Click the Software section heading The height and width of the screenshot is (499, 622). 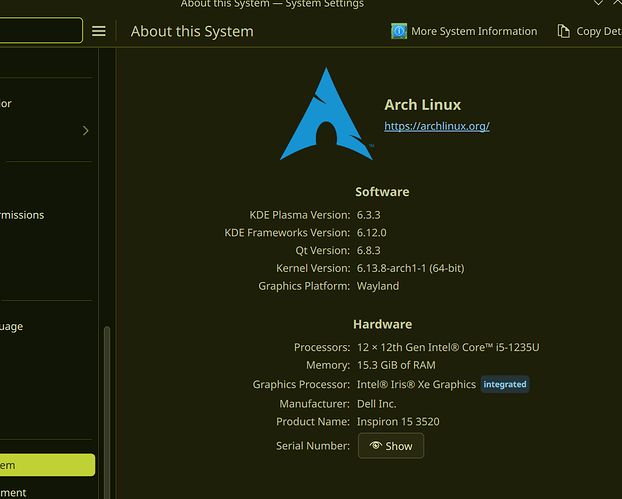click(382, 192)
